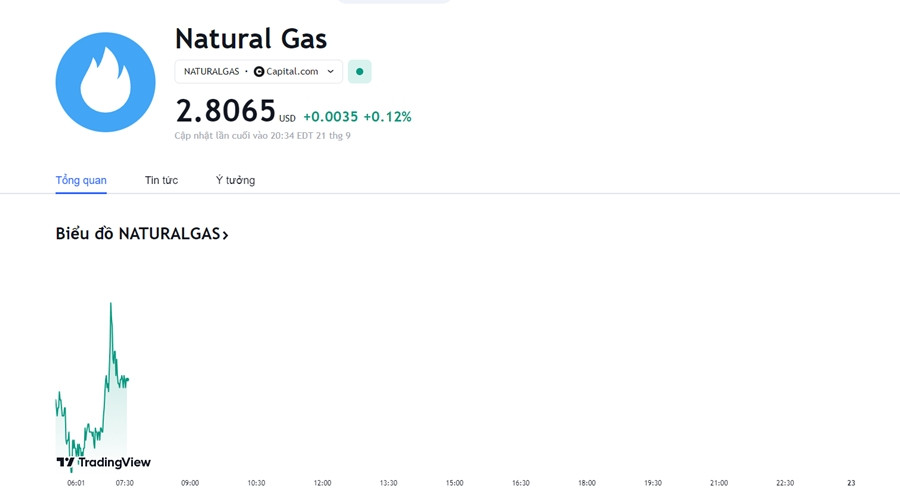Click the chart price peak spike
The width and height of the screenshot is (900, 493).
coord(111,305)
